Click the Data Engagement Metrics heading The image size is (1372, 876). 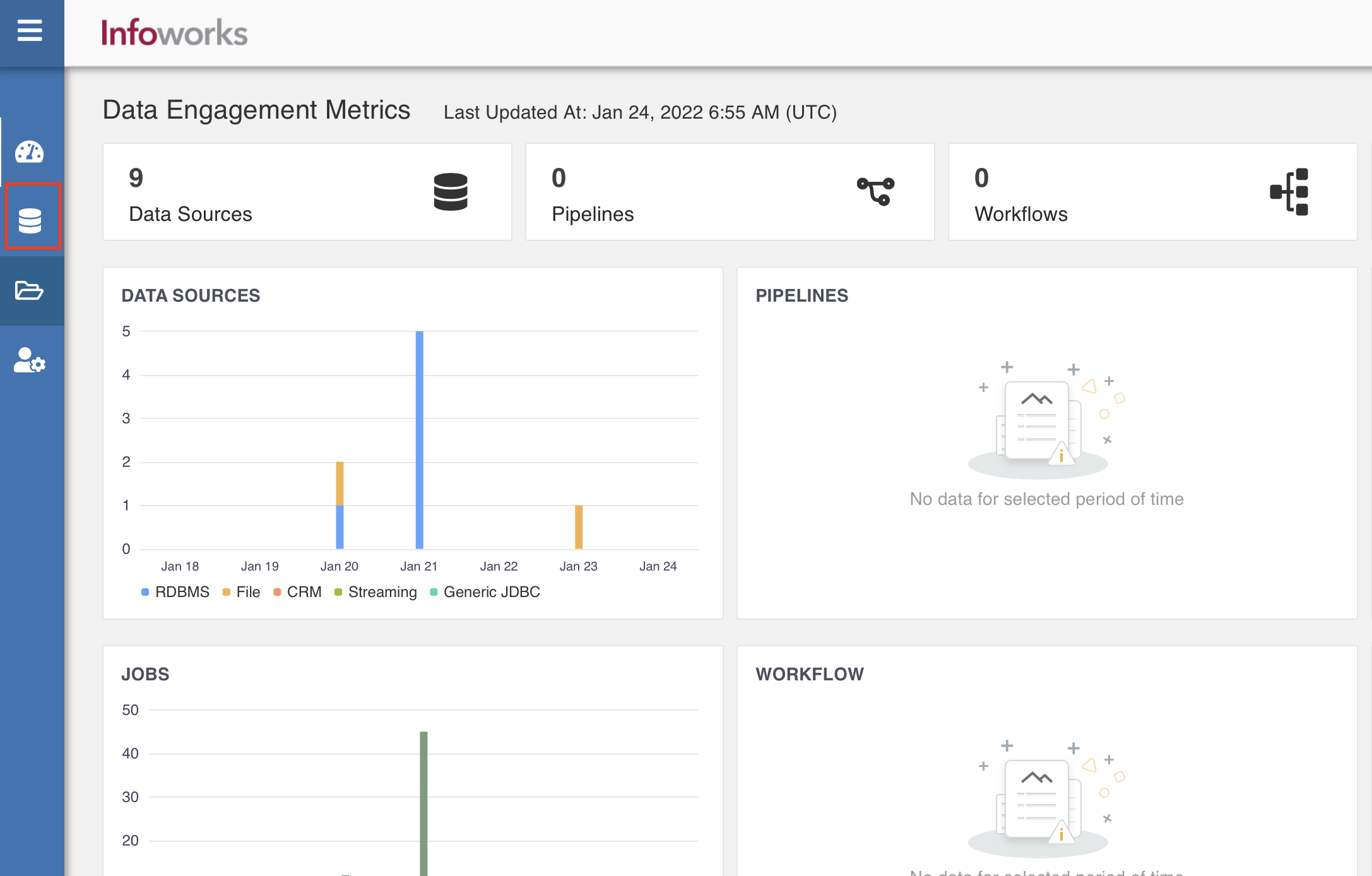tap(257, 110)
